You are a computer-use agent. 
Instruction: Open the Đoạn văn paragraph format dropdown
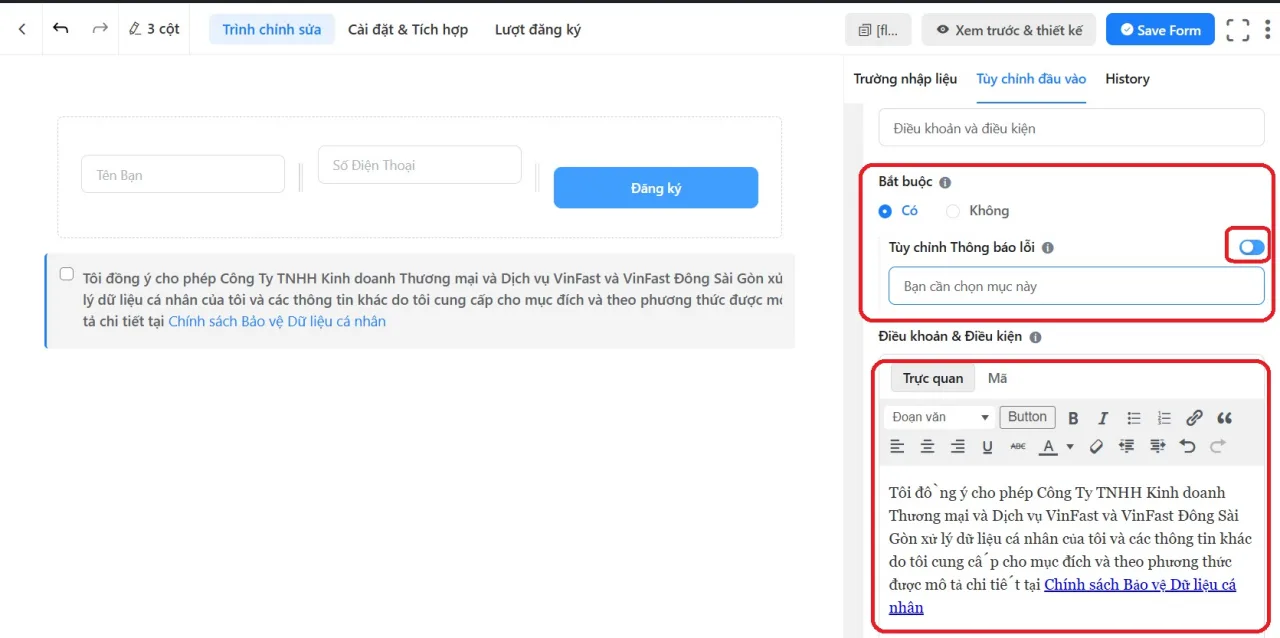coord(940,417)
